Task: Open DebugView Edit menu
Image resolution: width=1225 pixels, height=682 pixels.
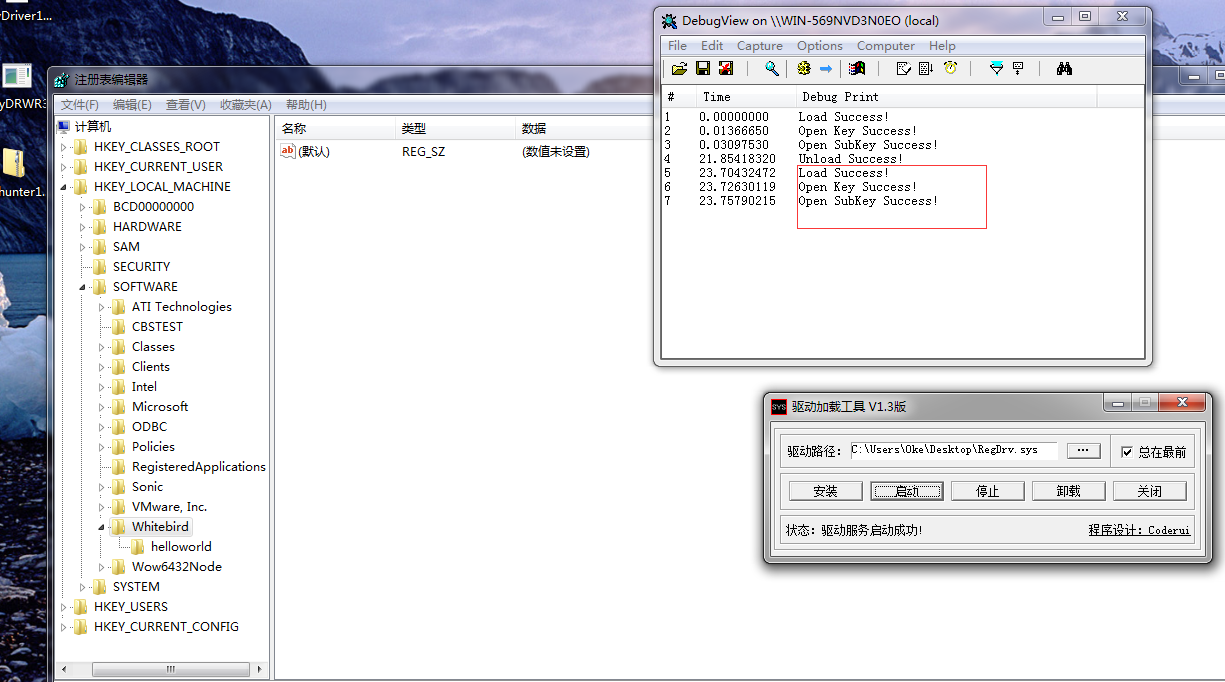Action: pyautogui.click(x=712, y=46)
